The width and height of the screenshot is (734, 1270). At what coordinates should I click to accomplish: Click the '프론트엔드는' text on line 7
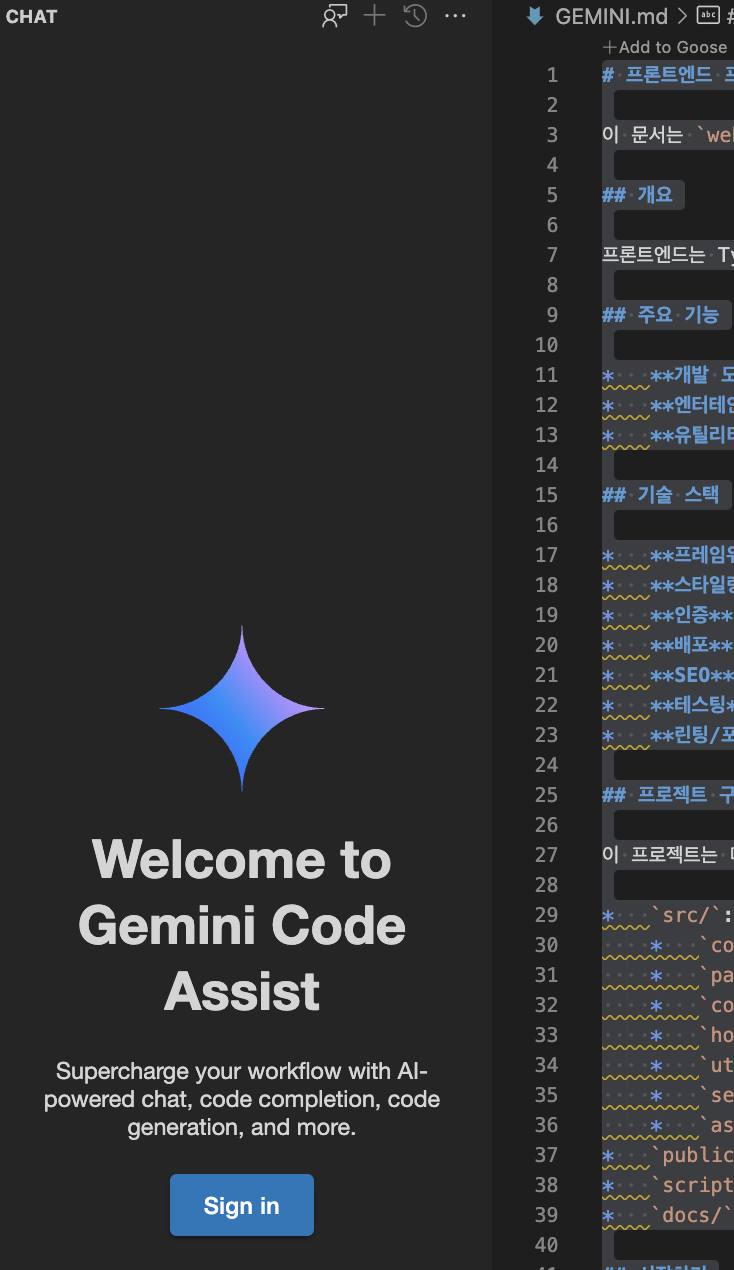click(654, 255)
